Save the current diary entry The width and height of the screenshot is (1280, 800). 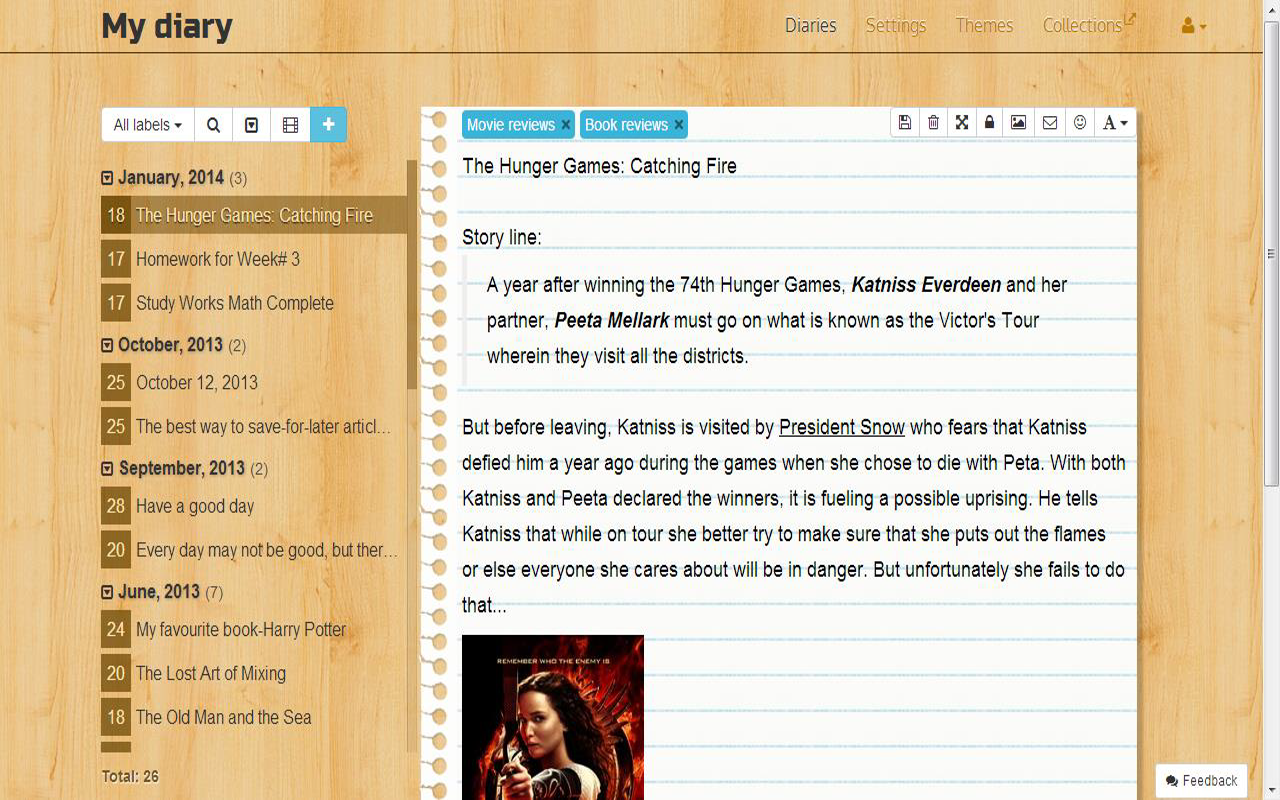(x=905, y=121)
